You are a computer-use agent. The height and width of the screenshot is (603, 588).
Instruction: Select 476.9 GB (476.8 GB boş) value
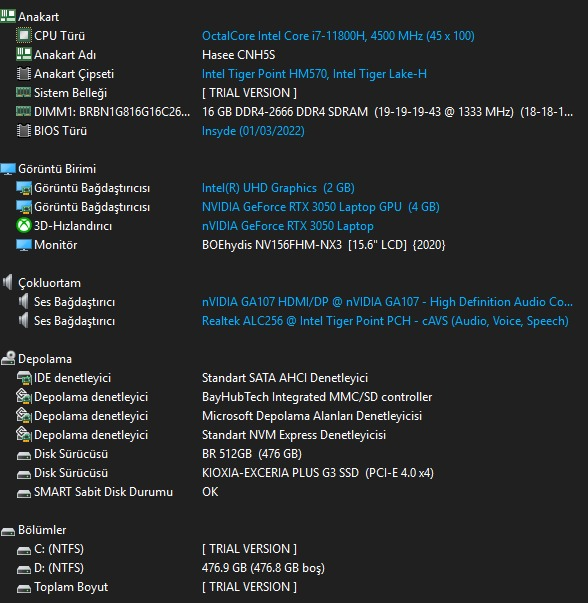263,568
